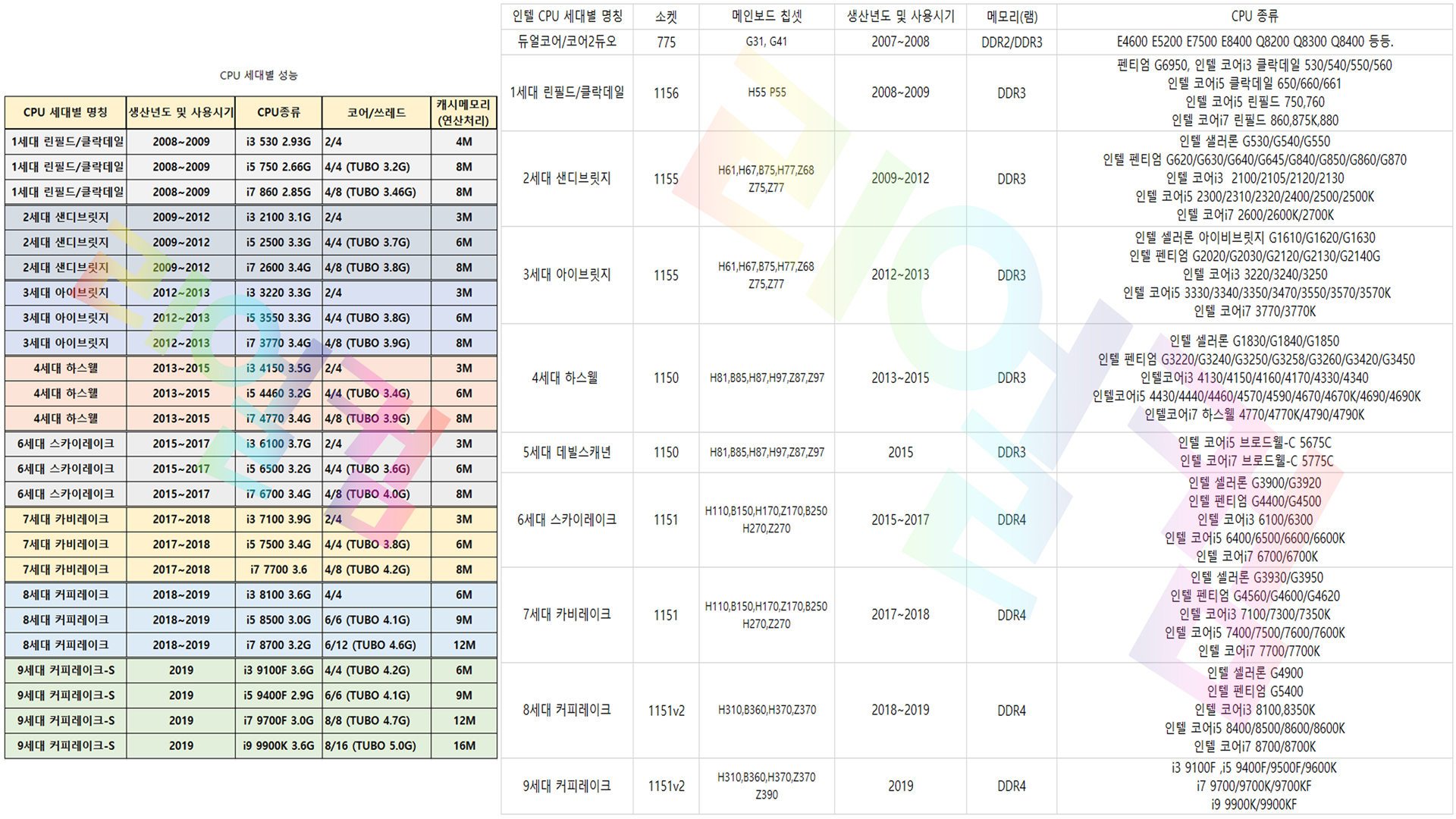Click the 'i3 6100 3.7G' cell

point(278,444)
